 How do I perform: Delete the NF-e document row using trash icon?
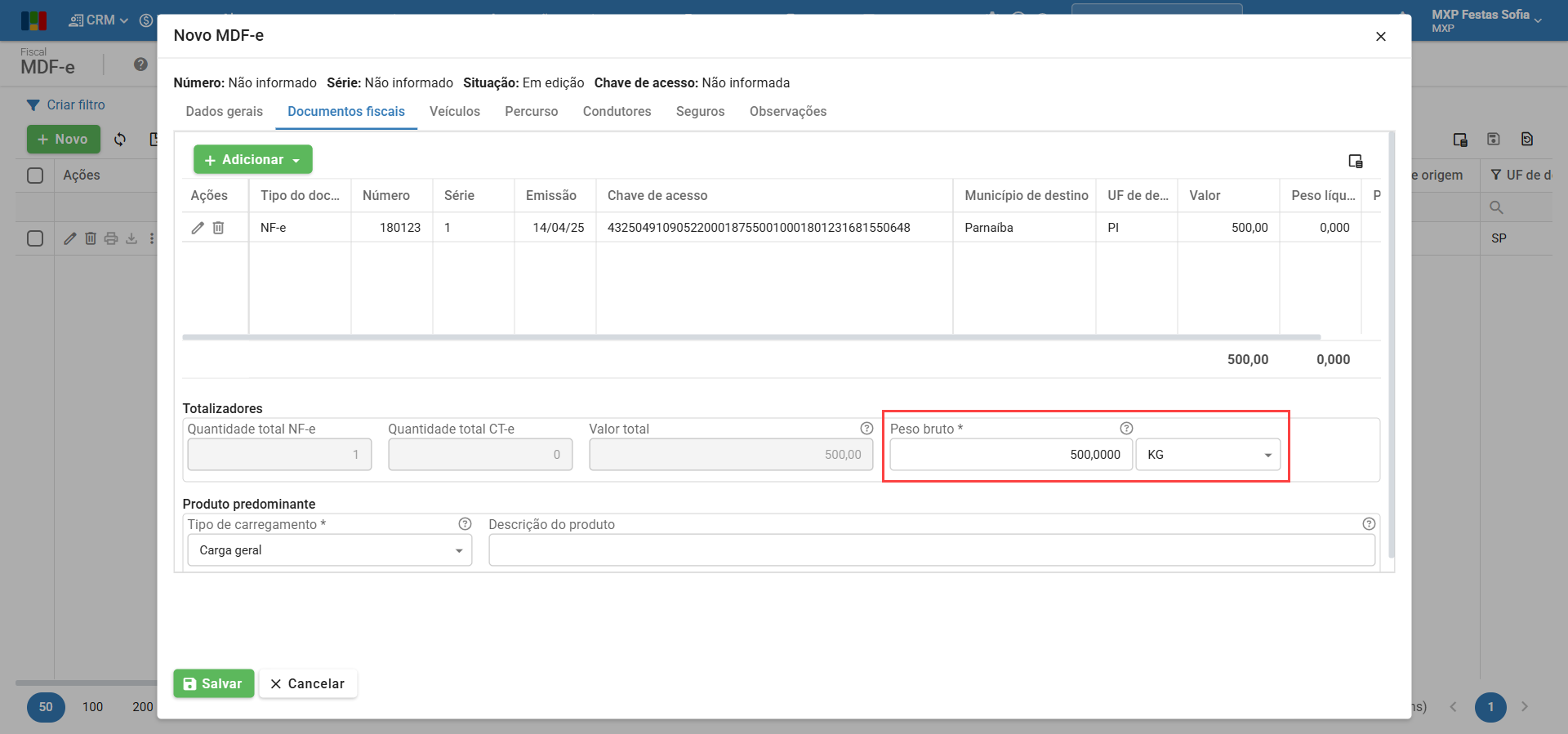coord(218,228)
